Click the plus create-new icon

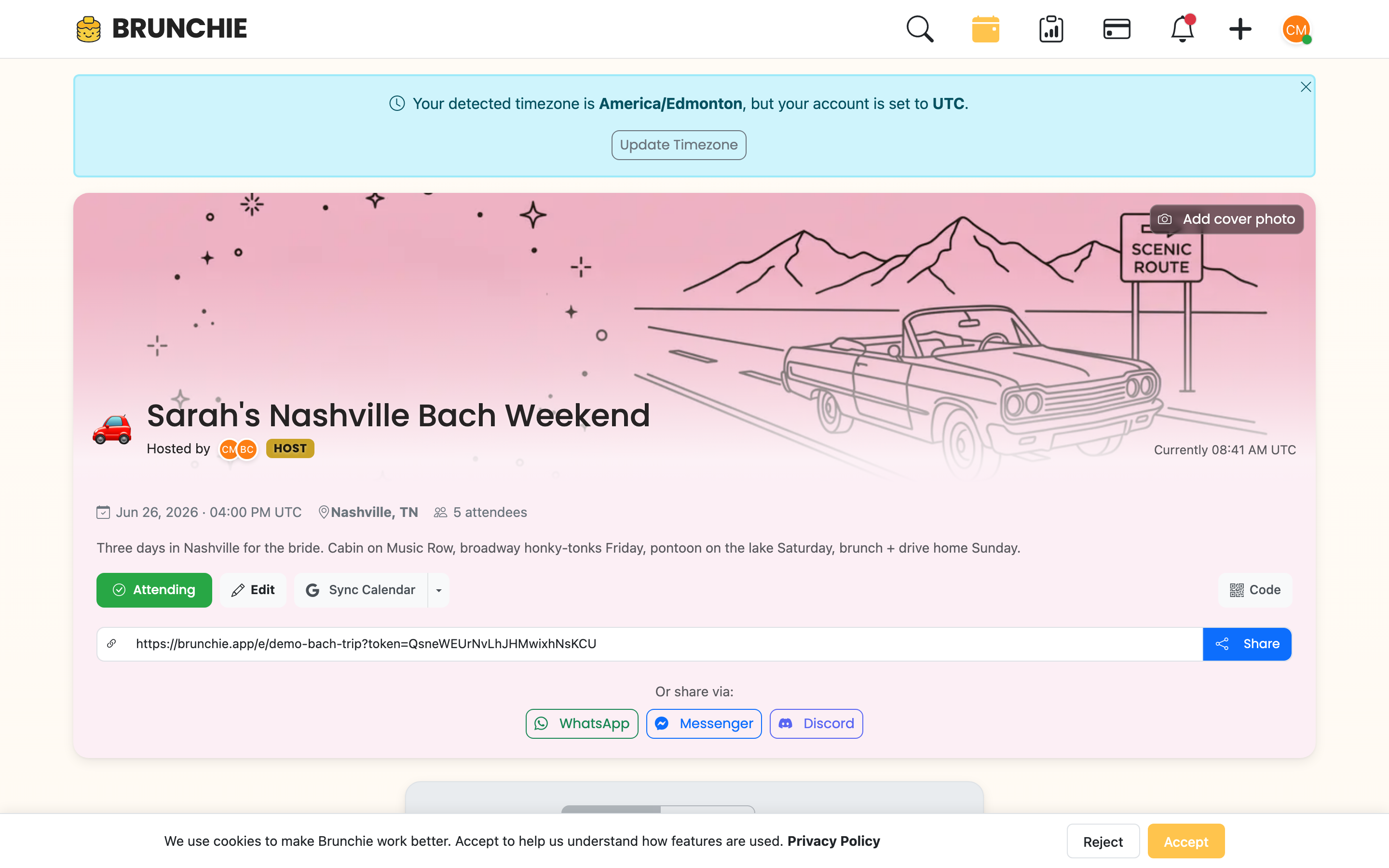tap(1240, 29)
